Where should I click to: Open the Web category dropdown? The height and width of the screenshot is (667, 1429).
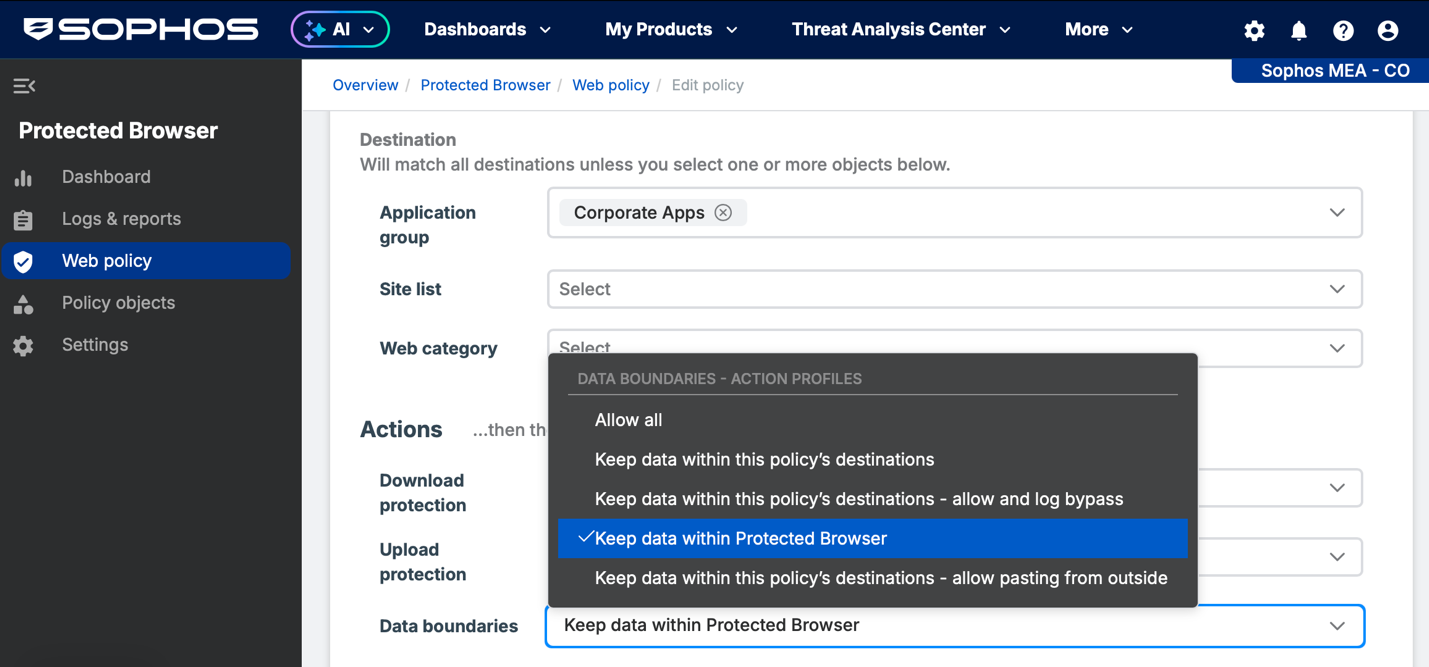pyautogui.click(x=1337, y=348)
